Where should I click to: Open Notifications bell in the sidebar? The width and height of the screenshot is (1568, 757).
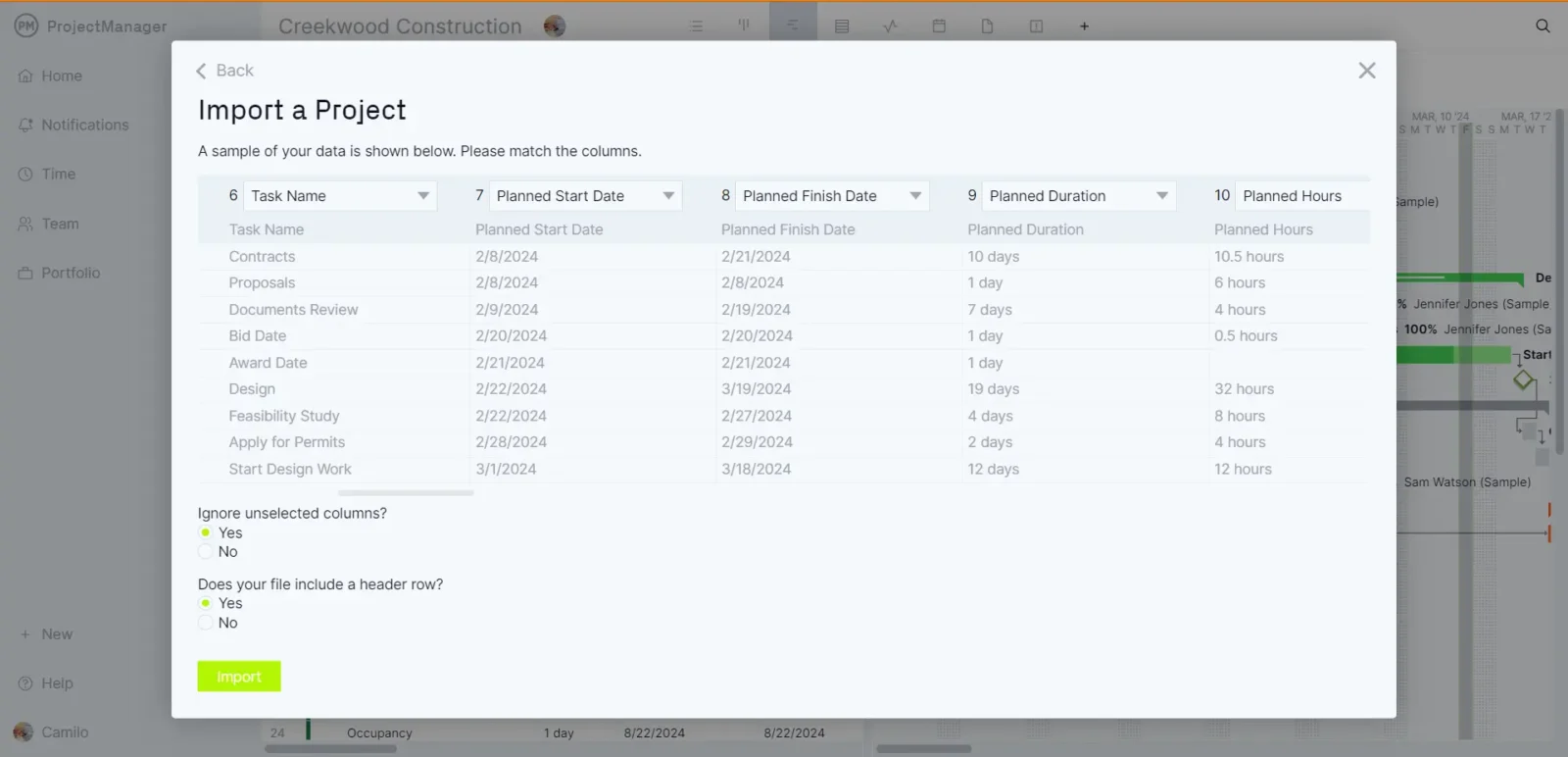pos(73,125)
